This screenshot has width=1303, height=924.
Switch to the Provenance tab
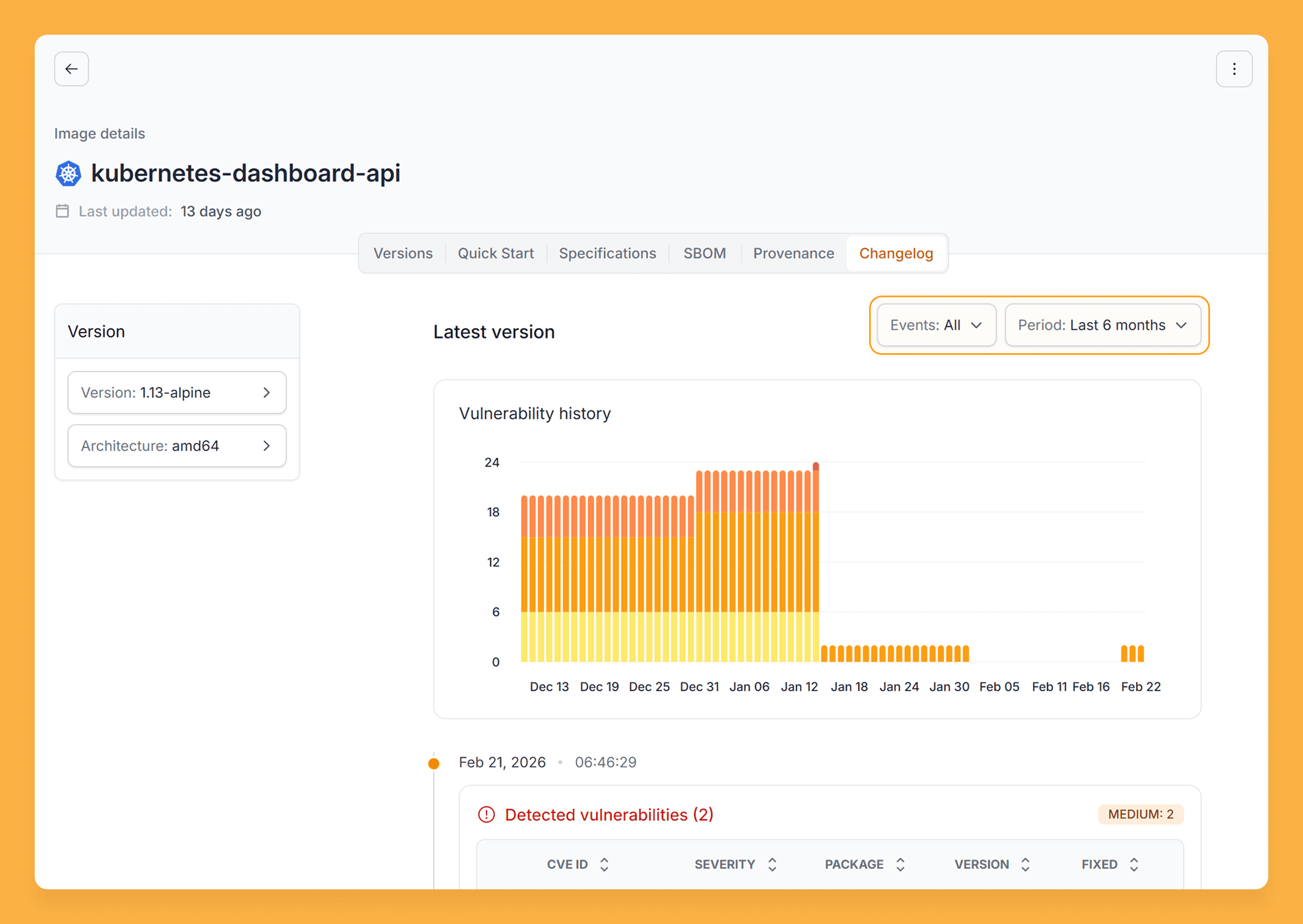(793, 253)
